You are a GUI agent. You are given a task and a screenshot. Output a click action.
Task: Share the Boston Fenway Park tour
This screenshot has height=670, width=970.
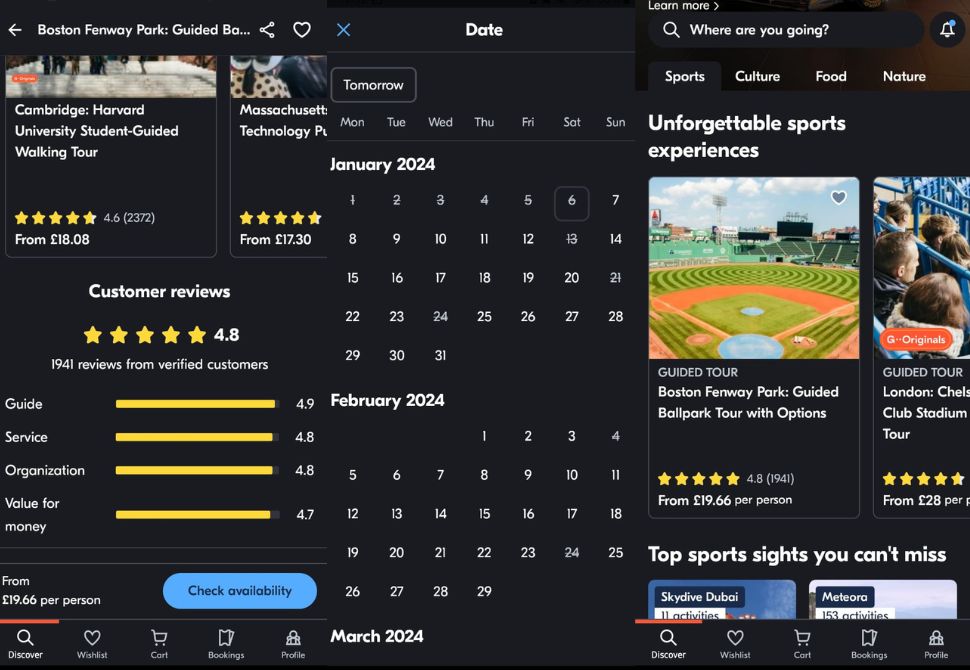[x=267, y=30]
